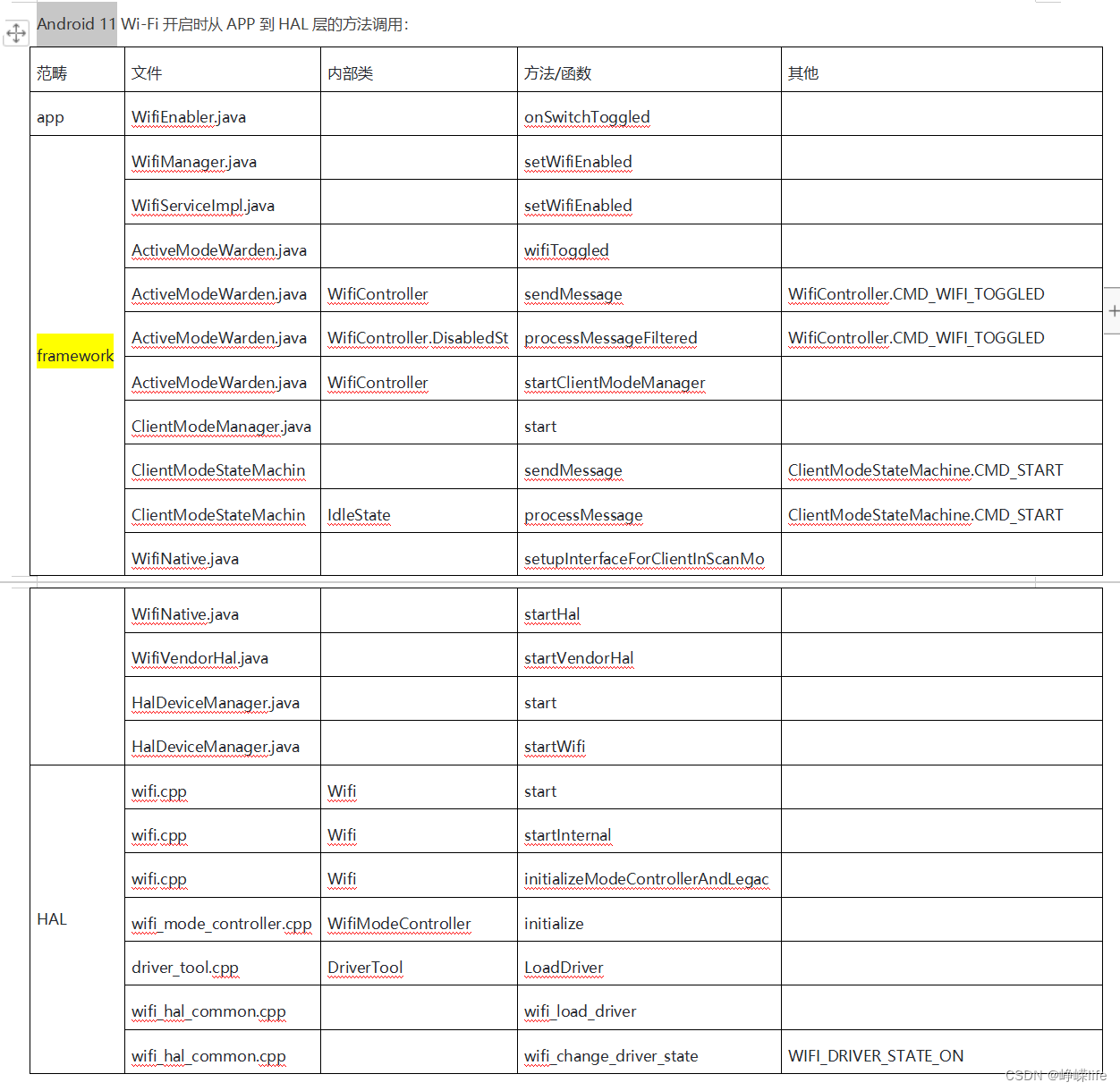Click the WifiEnabler.java entry
This screenshot has width=1120, height=1091.
(x=188, y=117)
